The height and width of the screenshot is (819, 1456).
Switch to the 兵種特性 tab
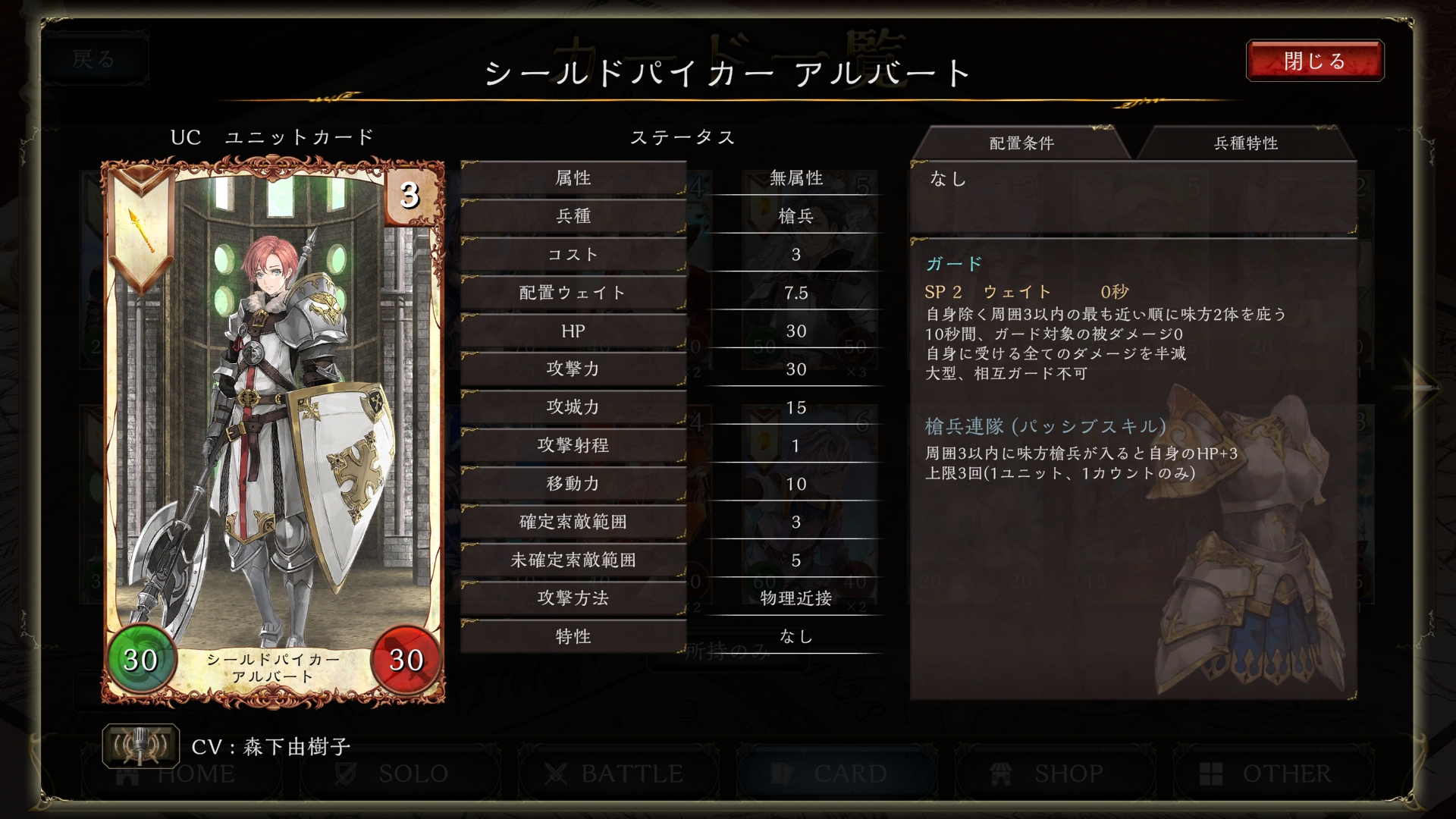click(x=1245, y=143)
